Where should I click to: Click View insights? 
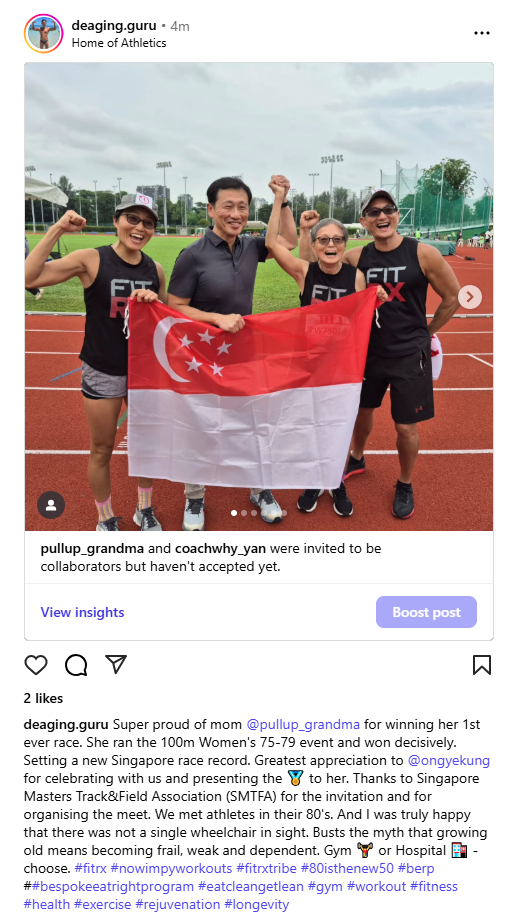click(x=82, y=612)
